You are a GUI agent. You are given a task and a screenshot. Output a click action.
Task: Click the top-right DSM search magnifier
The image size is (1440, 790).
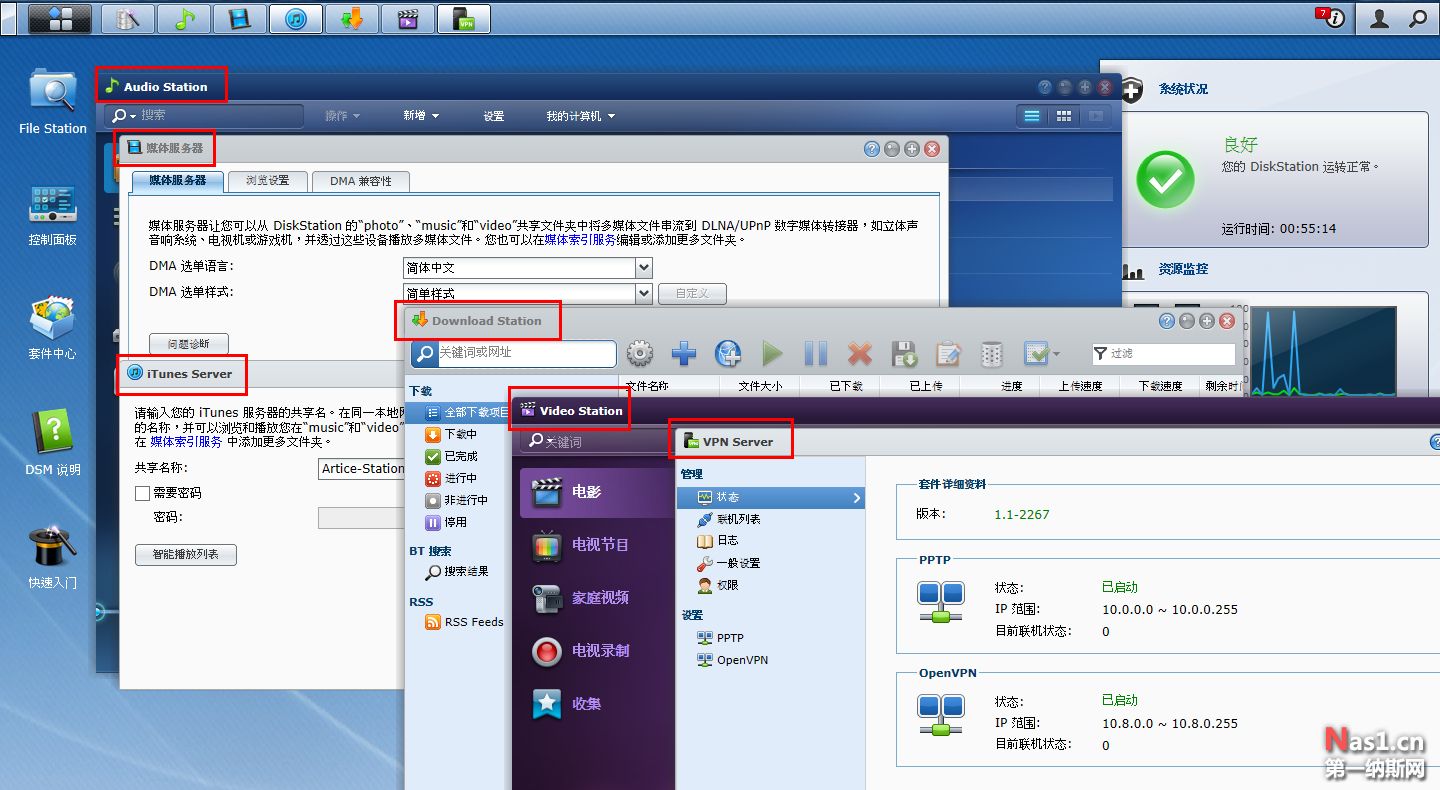click(x=1418, y=18)
